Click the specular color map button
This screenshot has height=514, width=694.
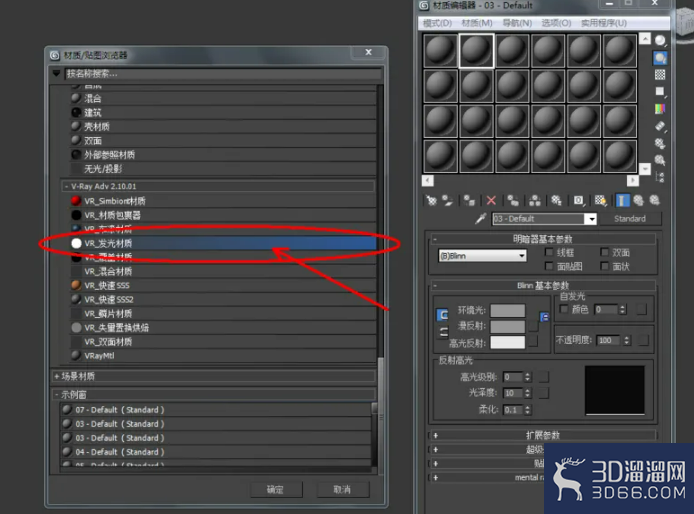534,341
